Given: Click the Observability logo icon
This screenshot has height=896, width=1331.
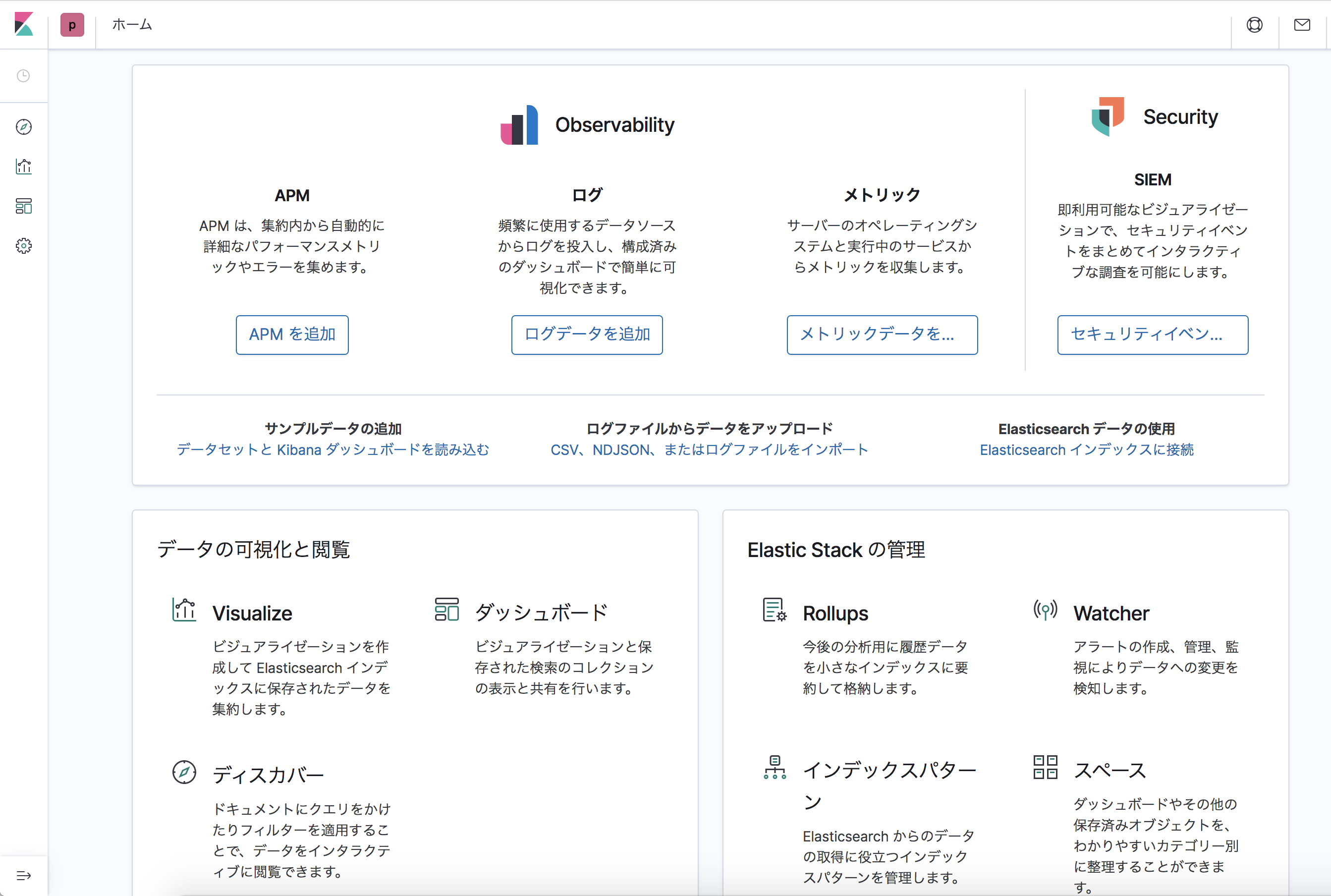Looking at the screenshot, I should [519, 124].
